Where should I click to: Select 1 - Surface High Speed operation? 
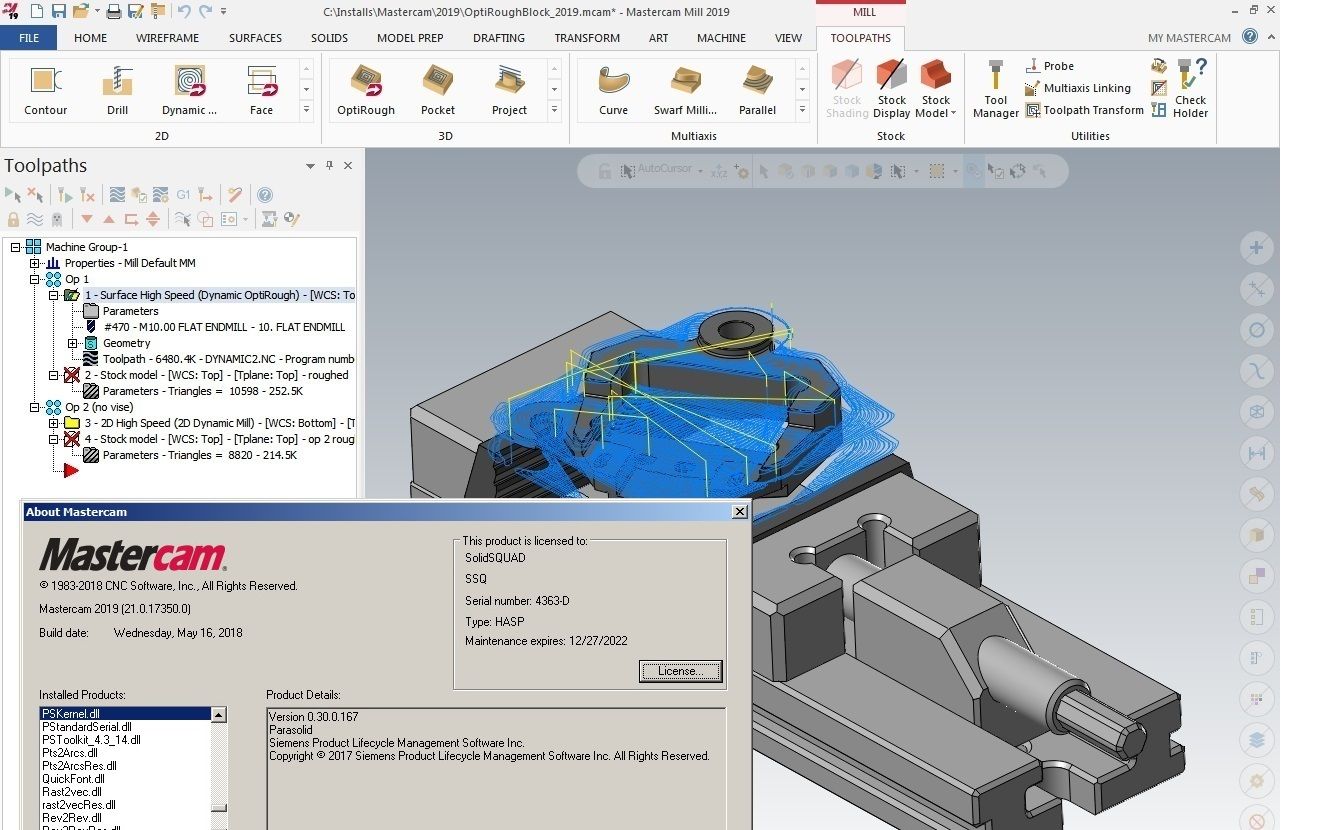(x=220, y=295)
